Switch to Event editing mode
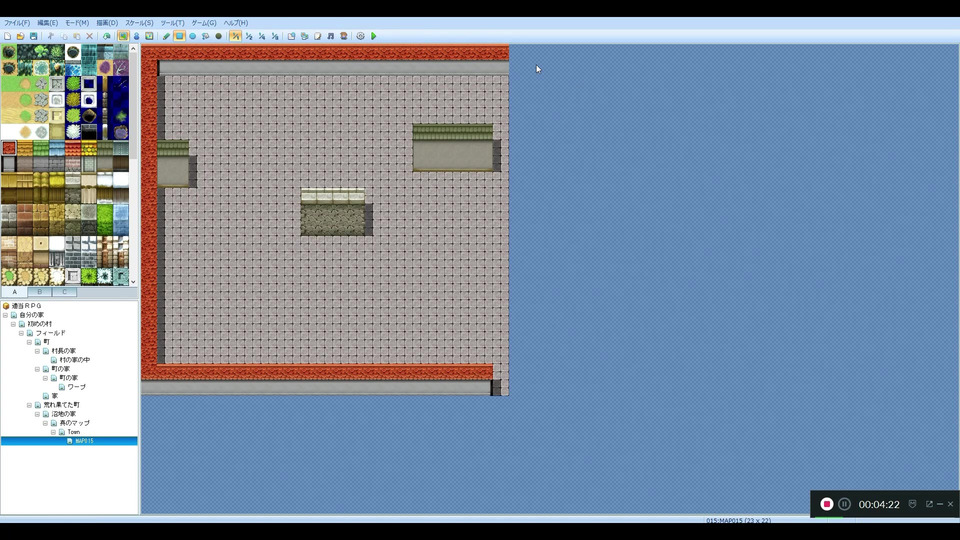The height and width of the screenshot is (540, 960). tap(137, 36)
